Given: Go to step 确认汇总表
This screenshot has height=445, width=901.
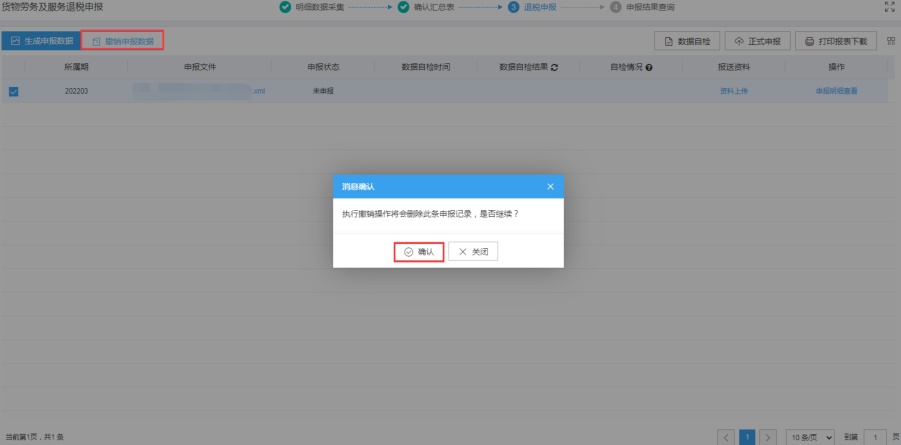Looking at the screenshot, I should point(425,7).
